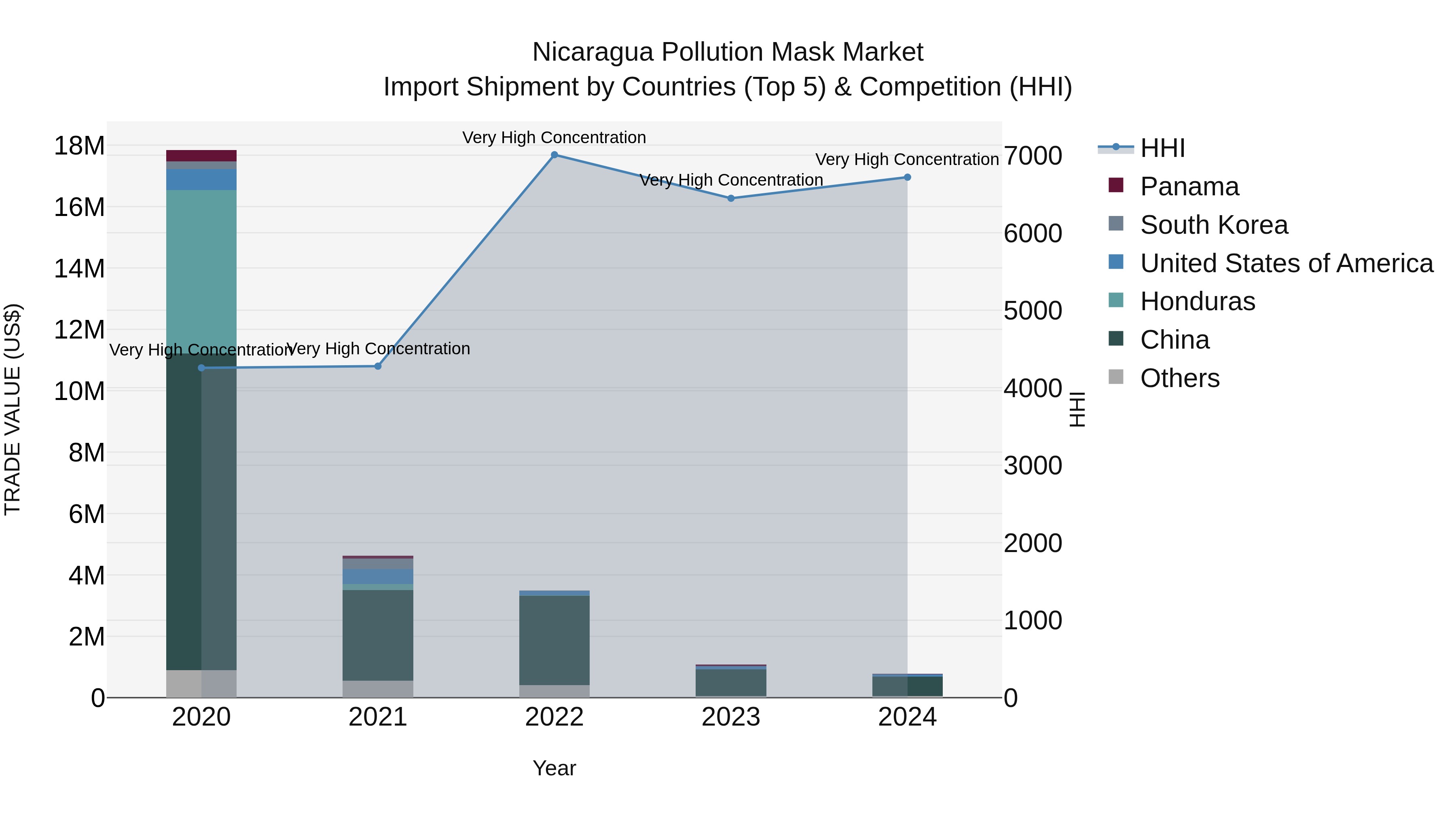Click the 2020 x-axis label

point(201,717)
